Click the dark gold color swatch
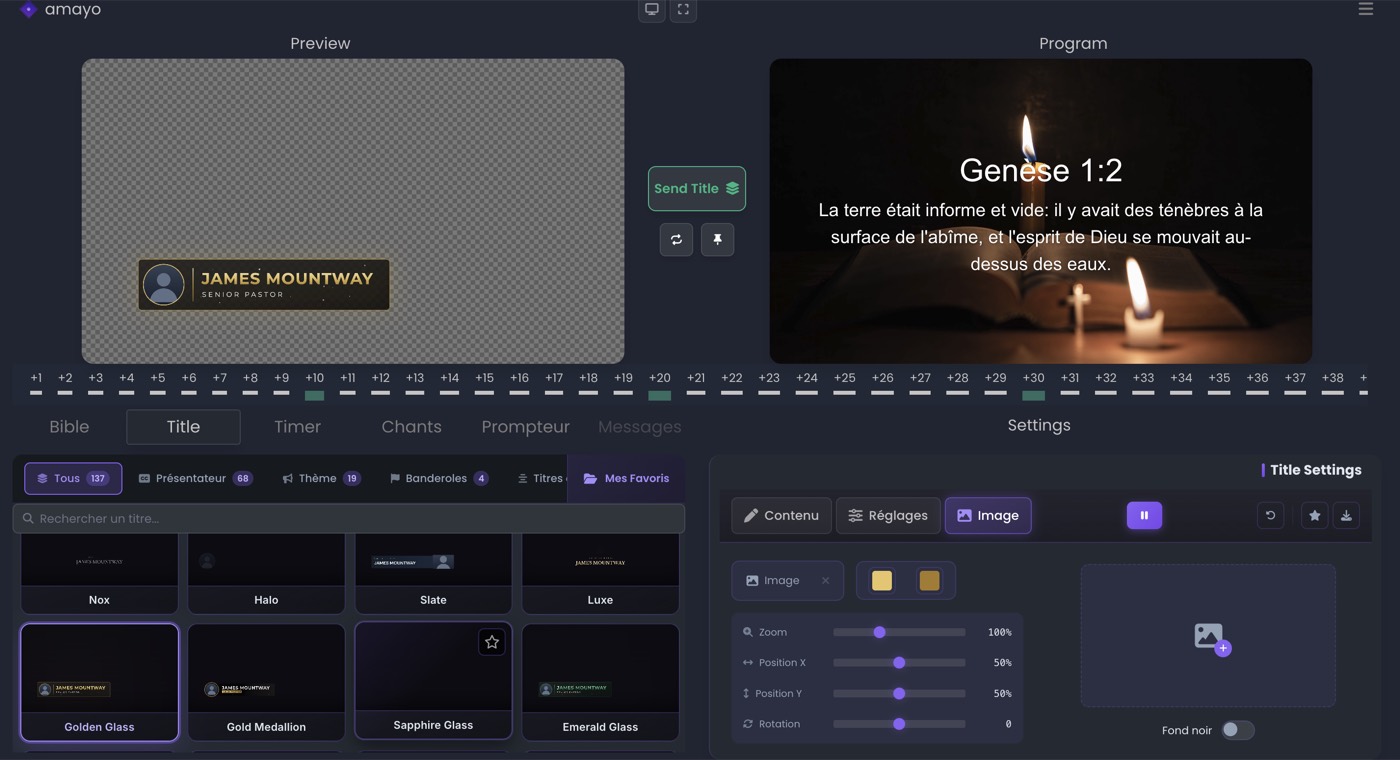The height and width of the screenshot is (760, 1400). pos(930,581)
